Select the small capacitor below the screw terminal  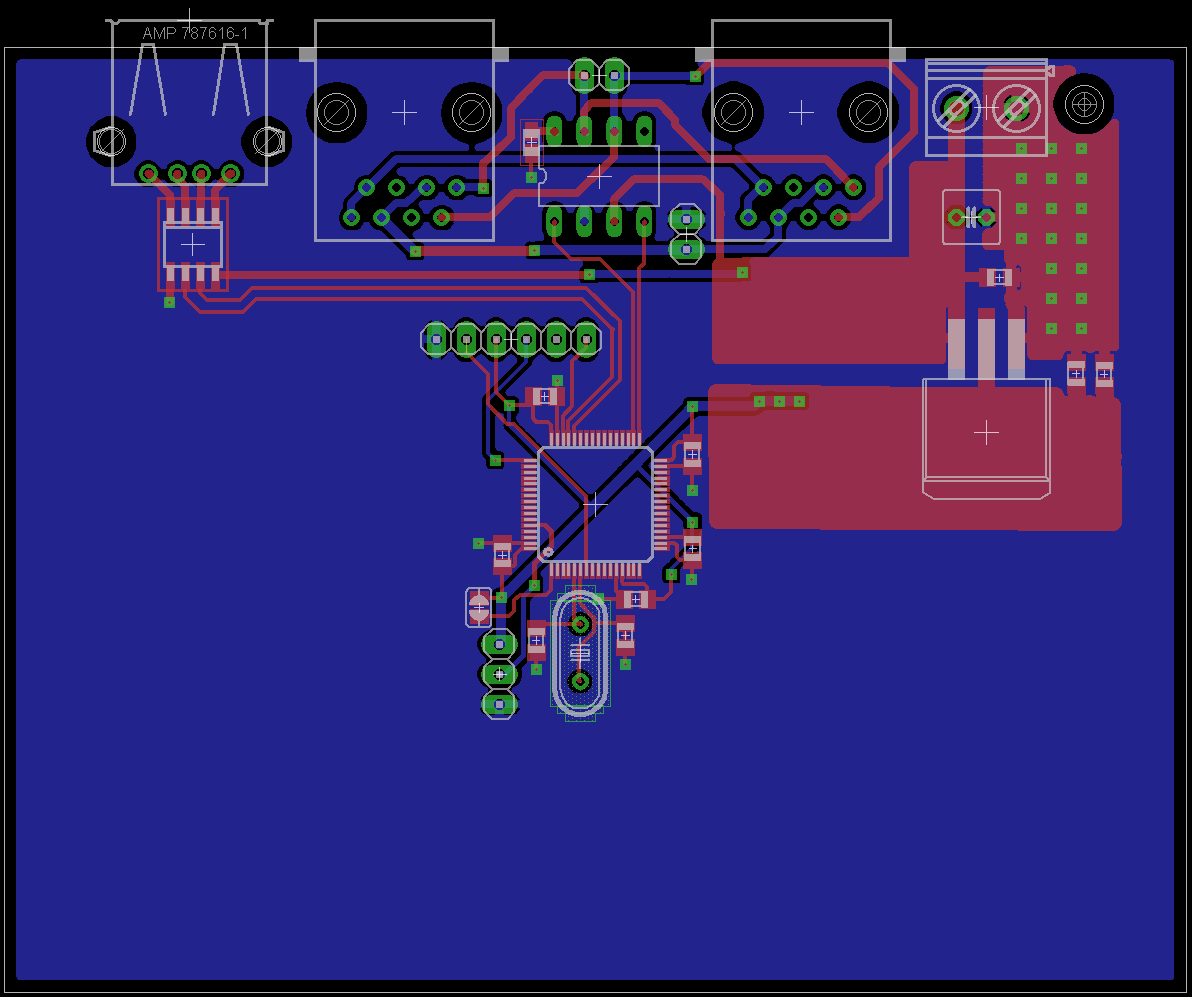click(972, 217)
